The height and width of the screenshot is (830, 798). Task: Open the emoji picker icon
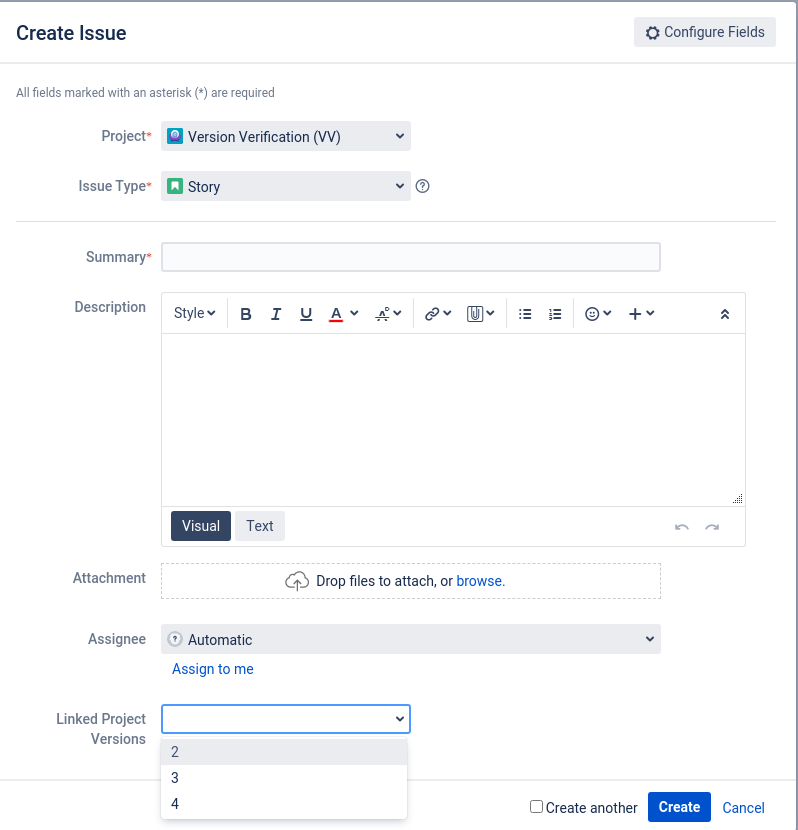point(592,314)
